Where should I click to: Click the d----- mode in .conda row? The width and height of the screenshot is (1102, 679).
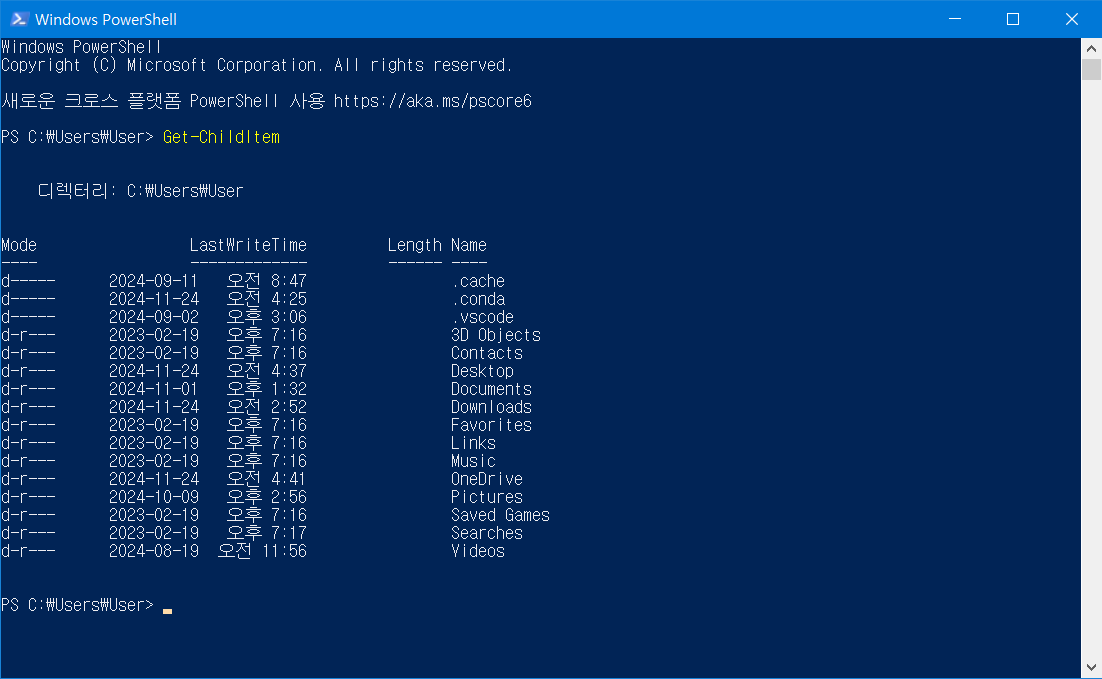[x=28, y=299]
